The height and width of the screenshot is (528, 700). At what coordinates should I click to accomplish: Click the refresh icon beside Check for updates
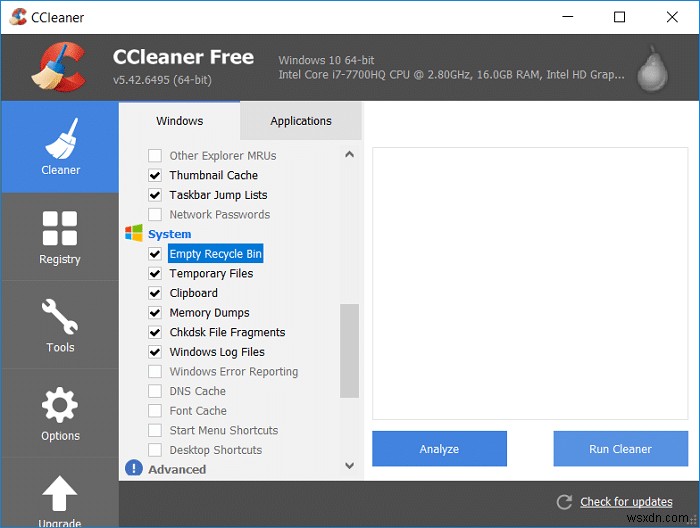[x=564, y=502]
